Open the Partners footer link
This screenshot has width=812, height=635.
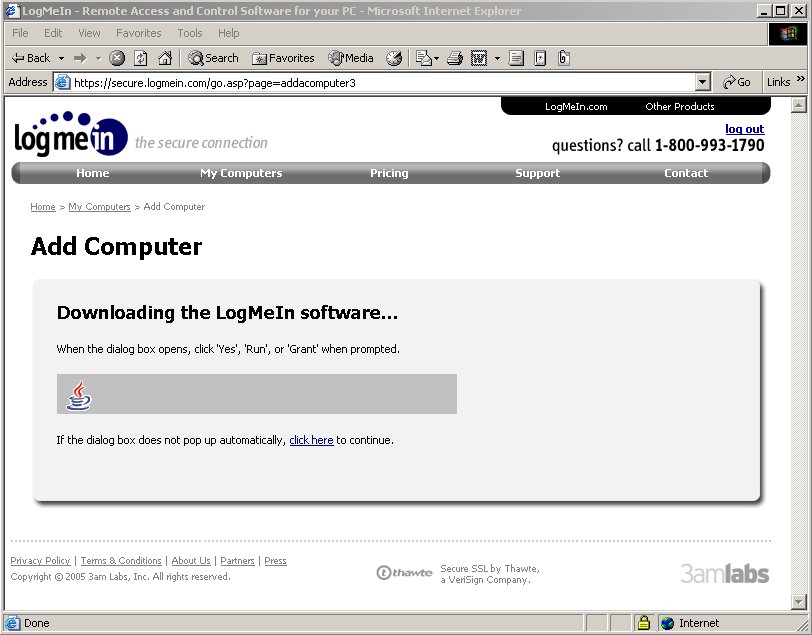coord(237,560)
